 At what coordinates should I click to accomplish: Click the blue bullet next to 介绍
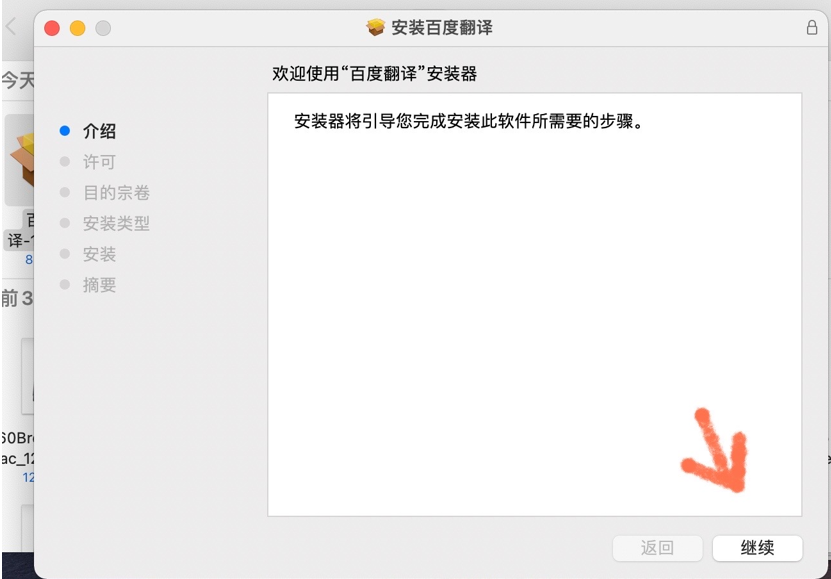65,131
